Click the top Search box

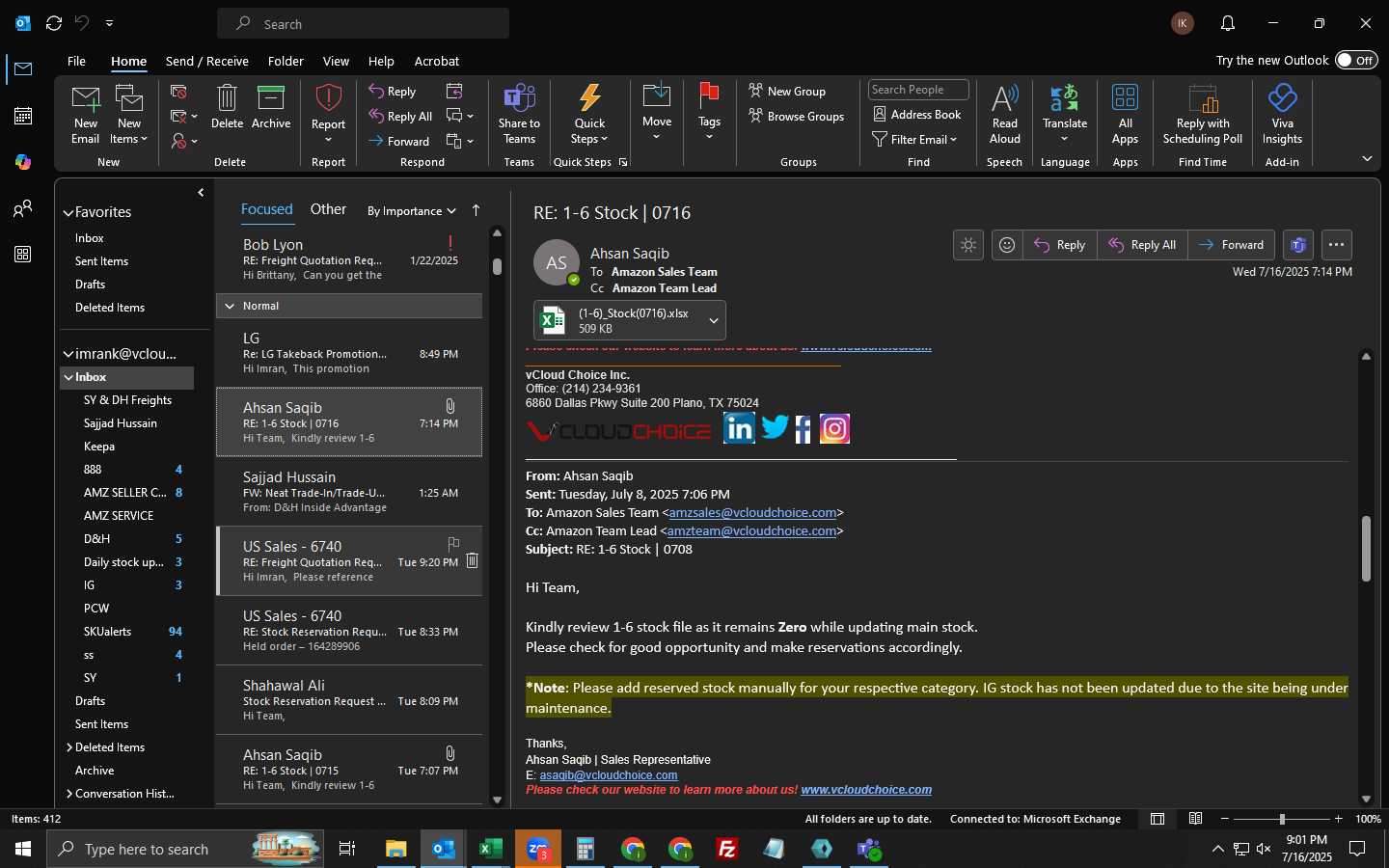click(363, 23)
